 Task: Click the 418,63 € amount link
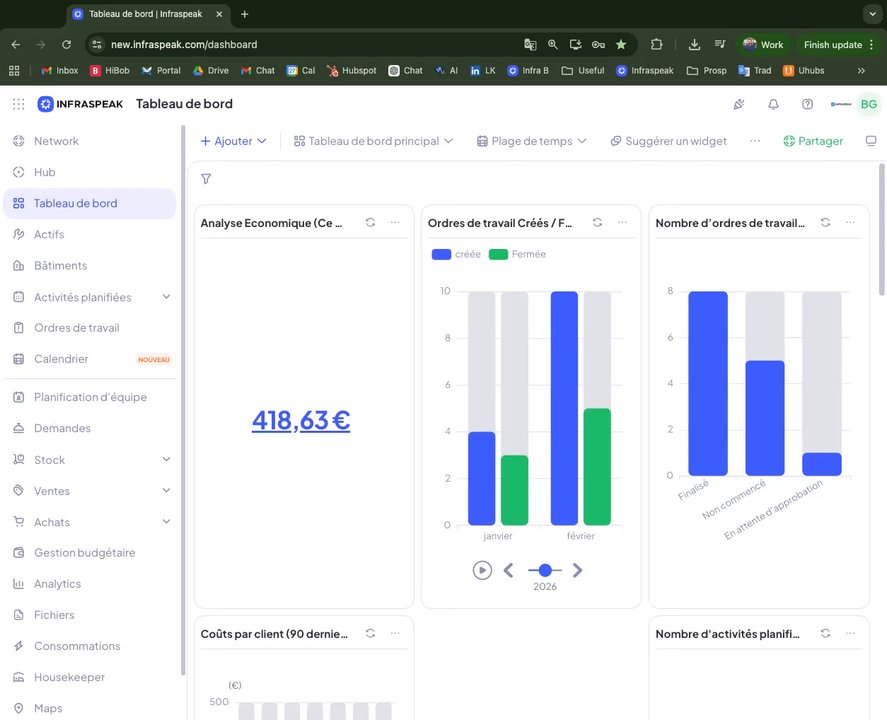[301, 420]
